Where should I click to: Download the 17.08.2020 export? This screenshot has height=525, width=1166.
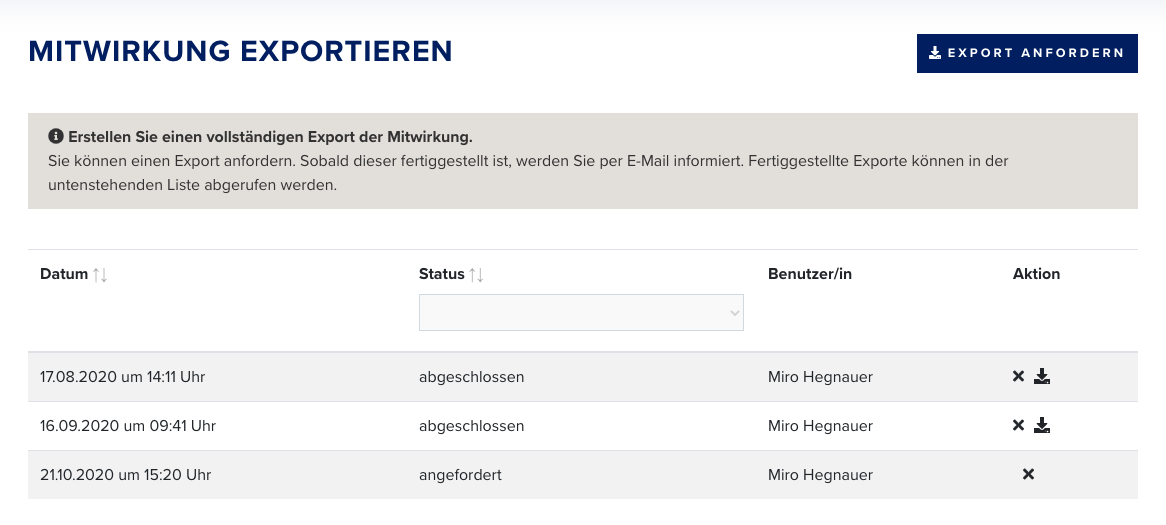(x=1042, y=376)
